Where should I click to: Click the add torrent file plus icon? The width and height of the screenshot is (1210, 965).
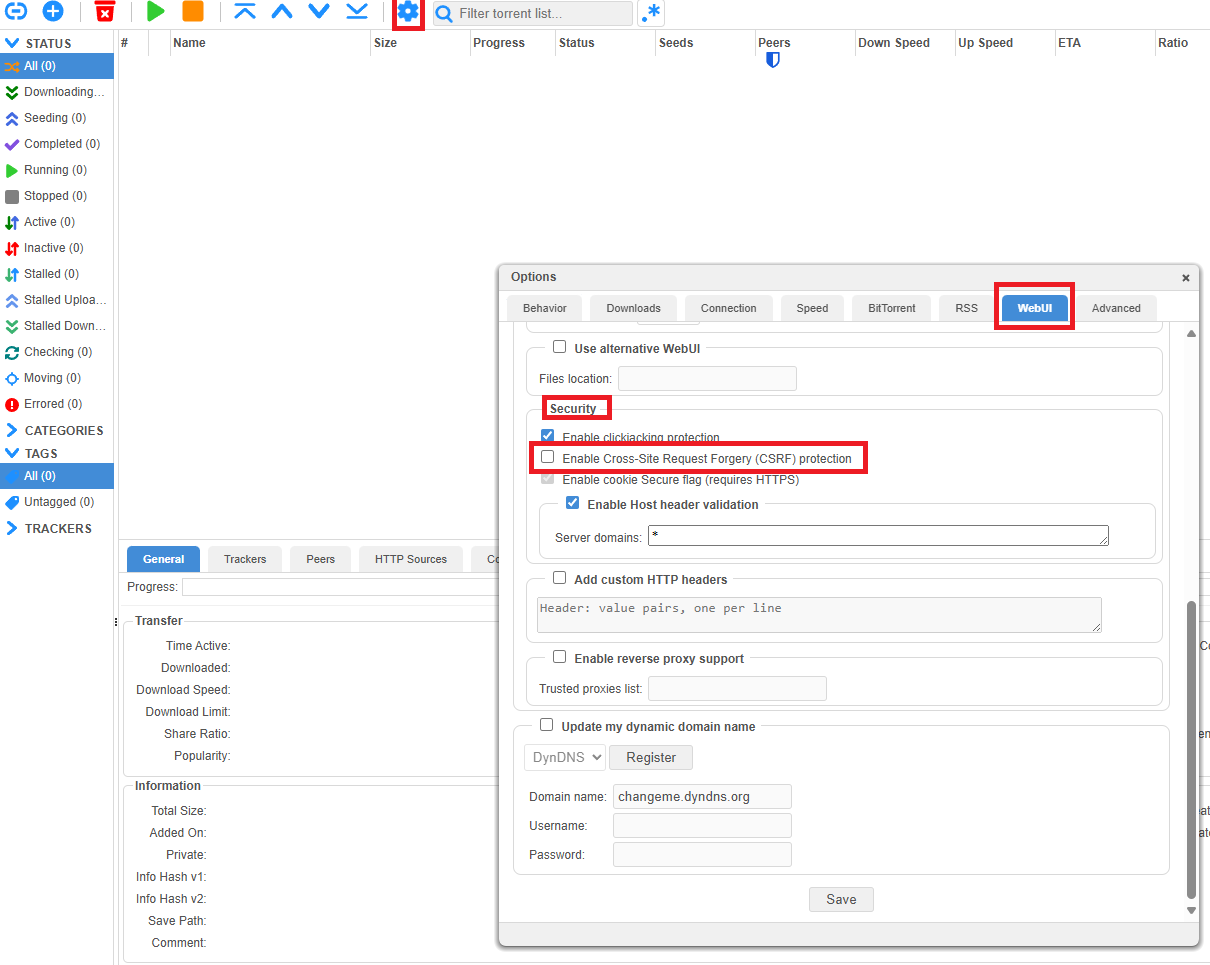[x=52, y=12]
